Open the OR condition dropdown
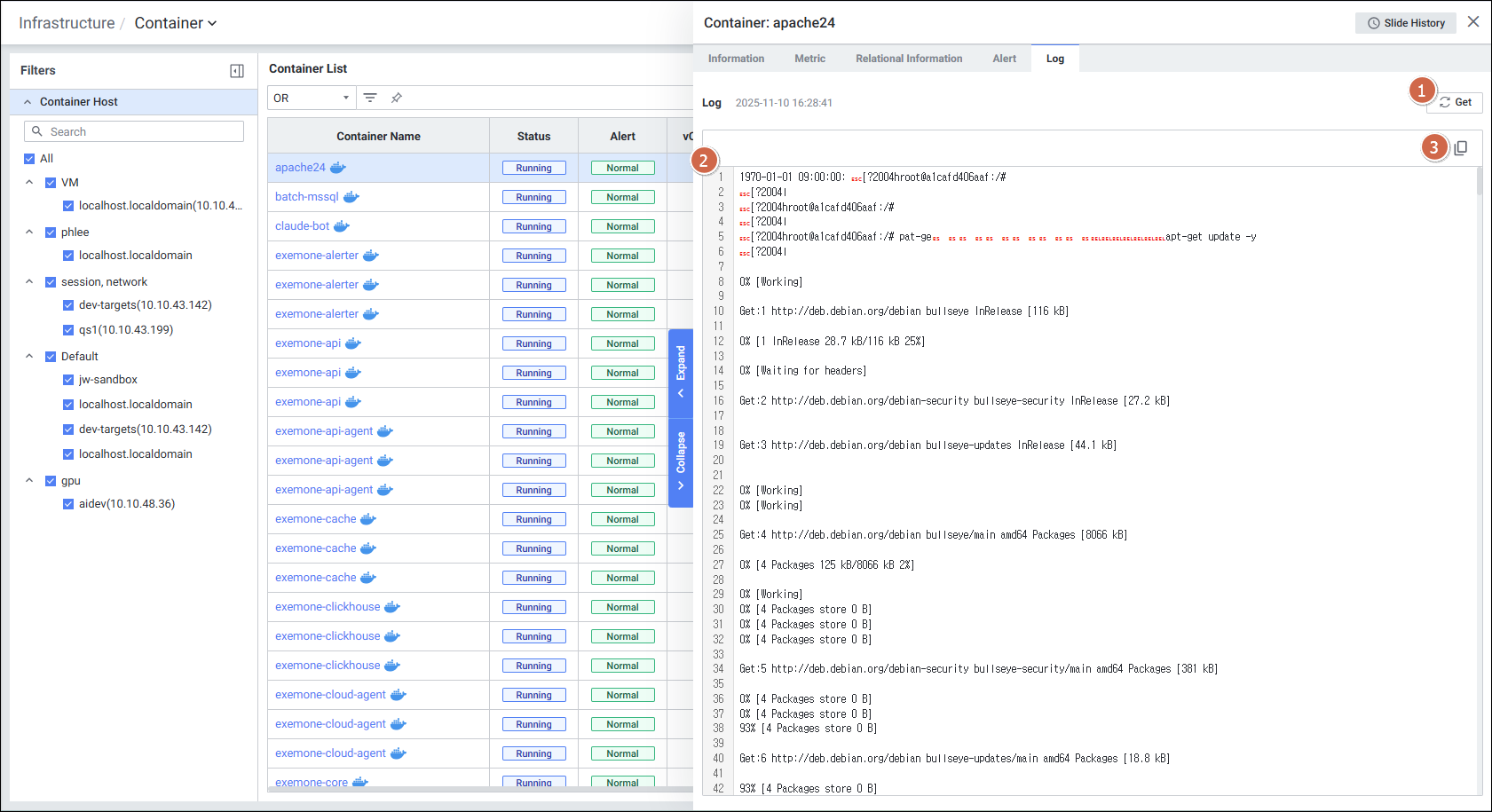 [x=312, y=98]
